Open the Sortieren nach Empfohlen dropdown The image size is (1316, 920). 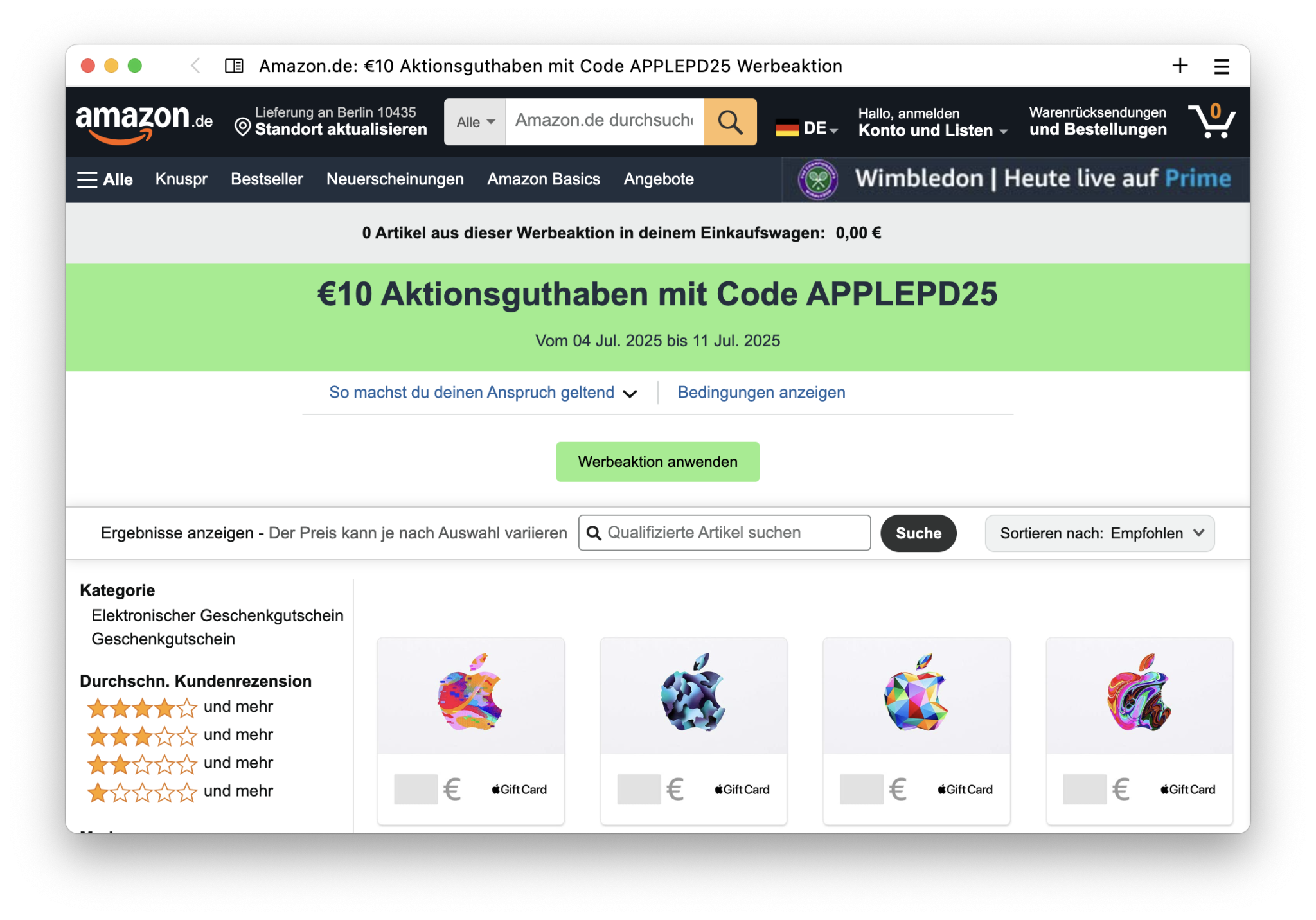tap(1099, 533)
